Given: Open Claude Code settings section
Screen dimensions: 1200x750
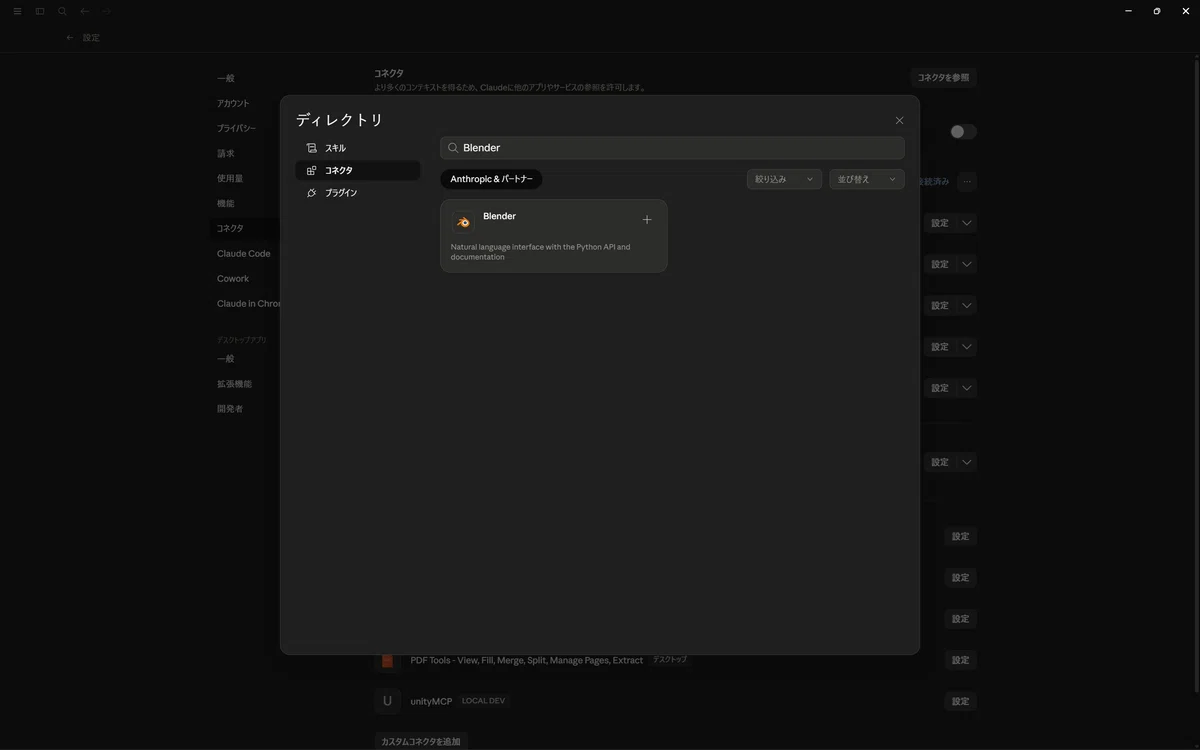Looking at the screenshot, I should pyautogui.click(x=243, y=254).
